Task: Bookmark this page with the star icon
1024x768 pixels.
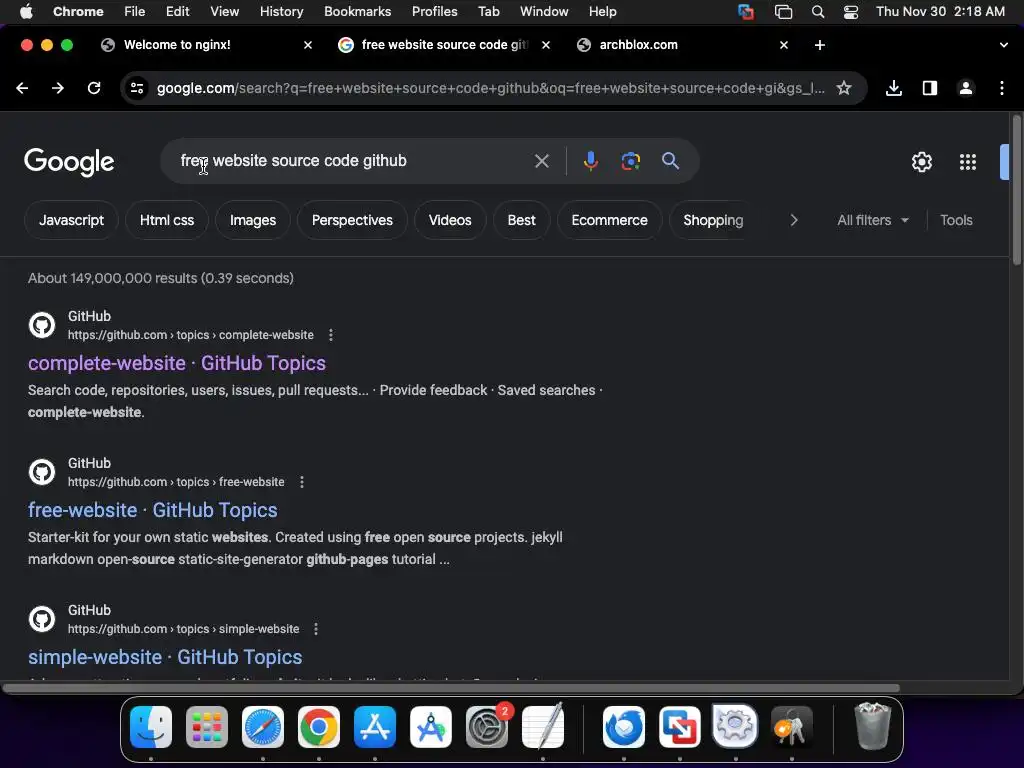Action: 844,88
